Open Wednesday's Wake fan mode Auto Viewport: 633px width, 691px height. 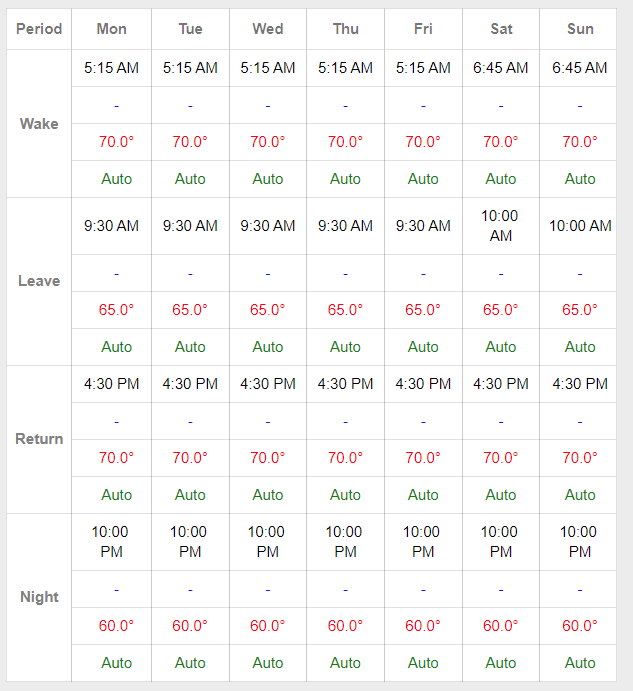coord(268,179)
